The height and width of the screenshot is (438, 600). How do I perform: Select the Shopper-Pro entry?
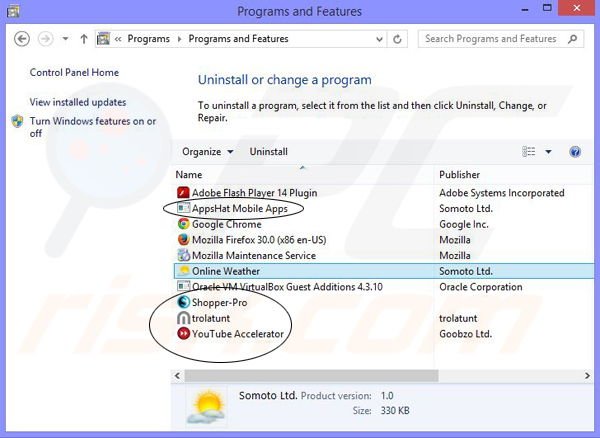(219, 303)
